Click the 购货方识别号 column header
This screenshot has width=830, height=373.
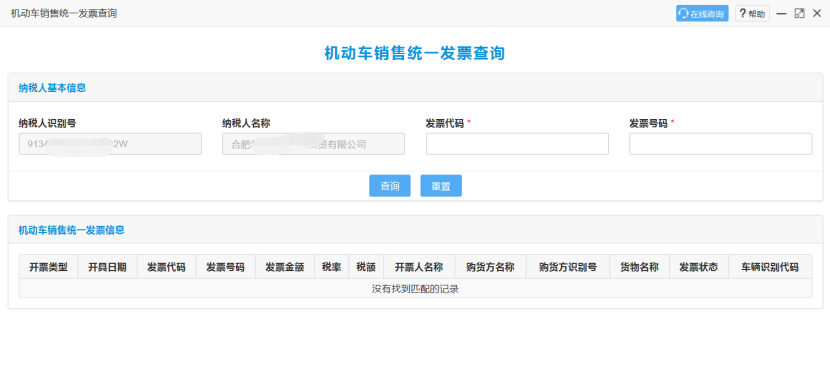(568, 267)
